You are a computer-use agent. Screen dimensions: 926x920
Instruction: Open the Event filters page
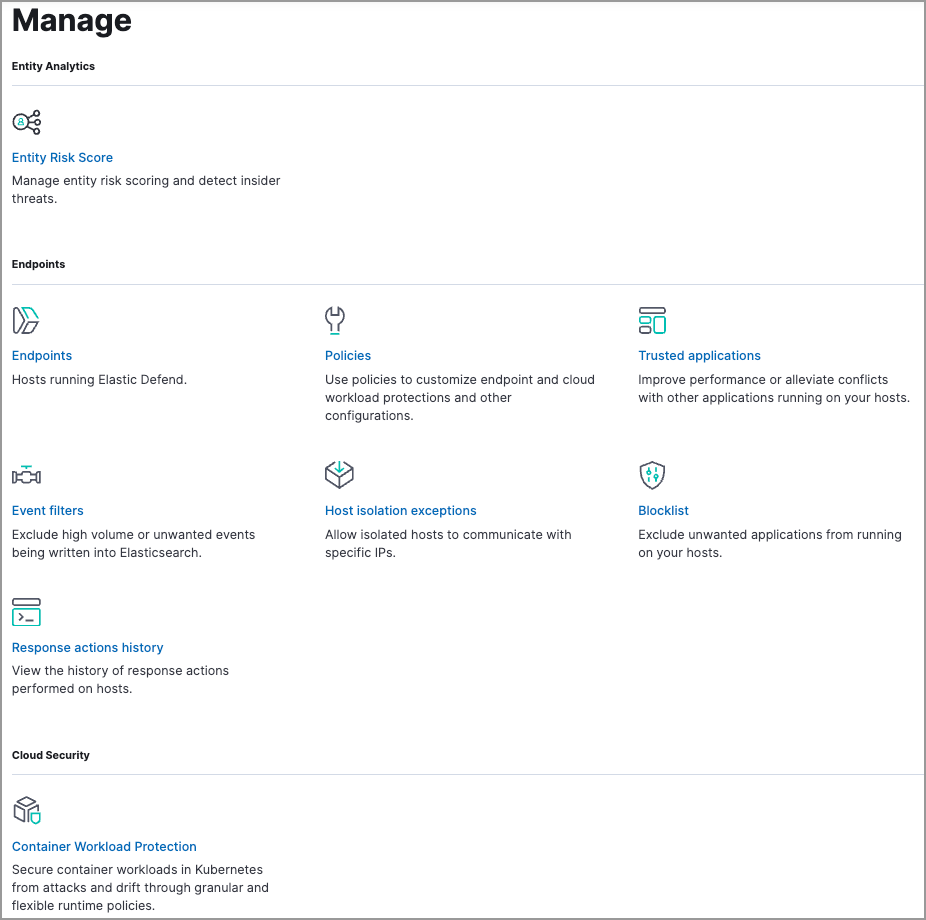point(47,510)
